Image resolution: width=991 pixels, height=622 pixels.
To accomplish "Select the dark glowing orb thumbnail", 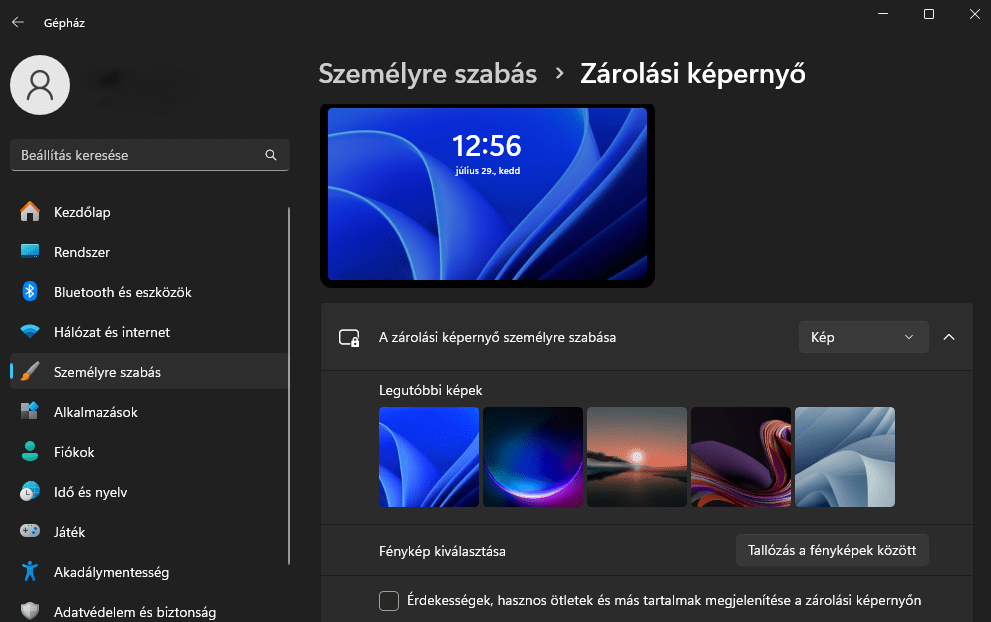I will [x=533, y=456].
